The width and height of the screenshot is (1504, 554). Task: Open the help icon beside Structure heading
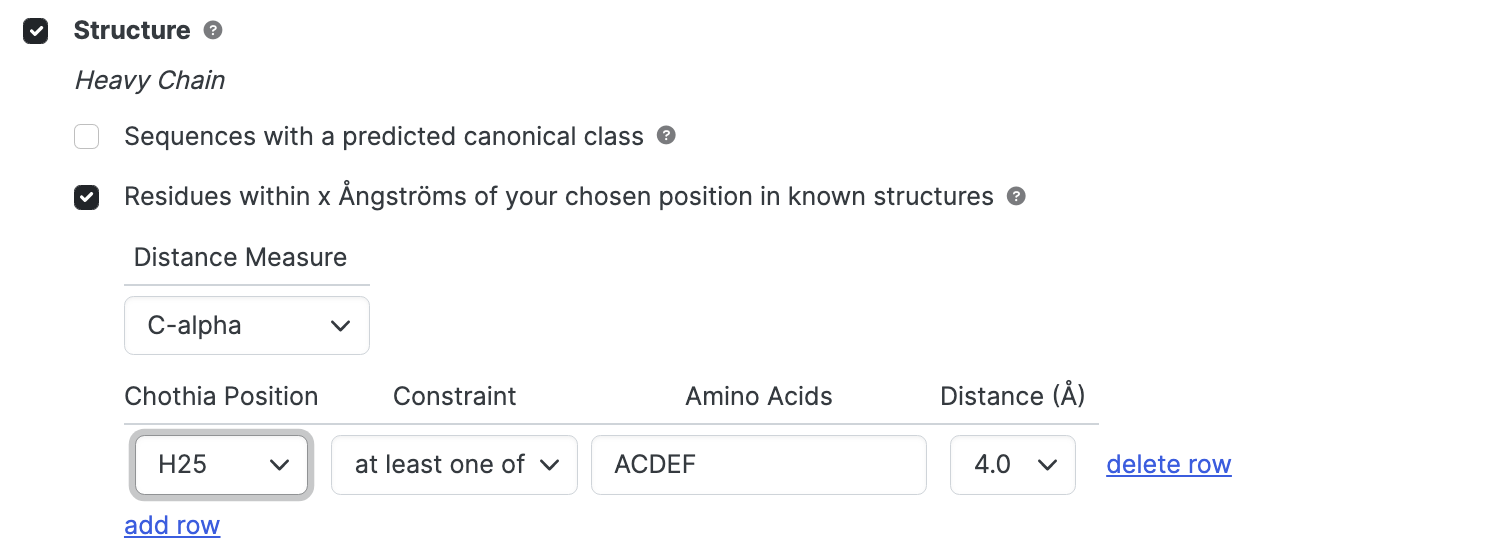coord(213,30)
